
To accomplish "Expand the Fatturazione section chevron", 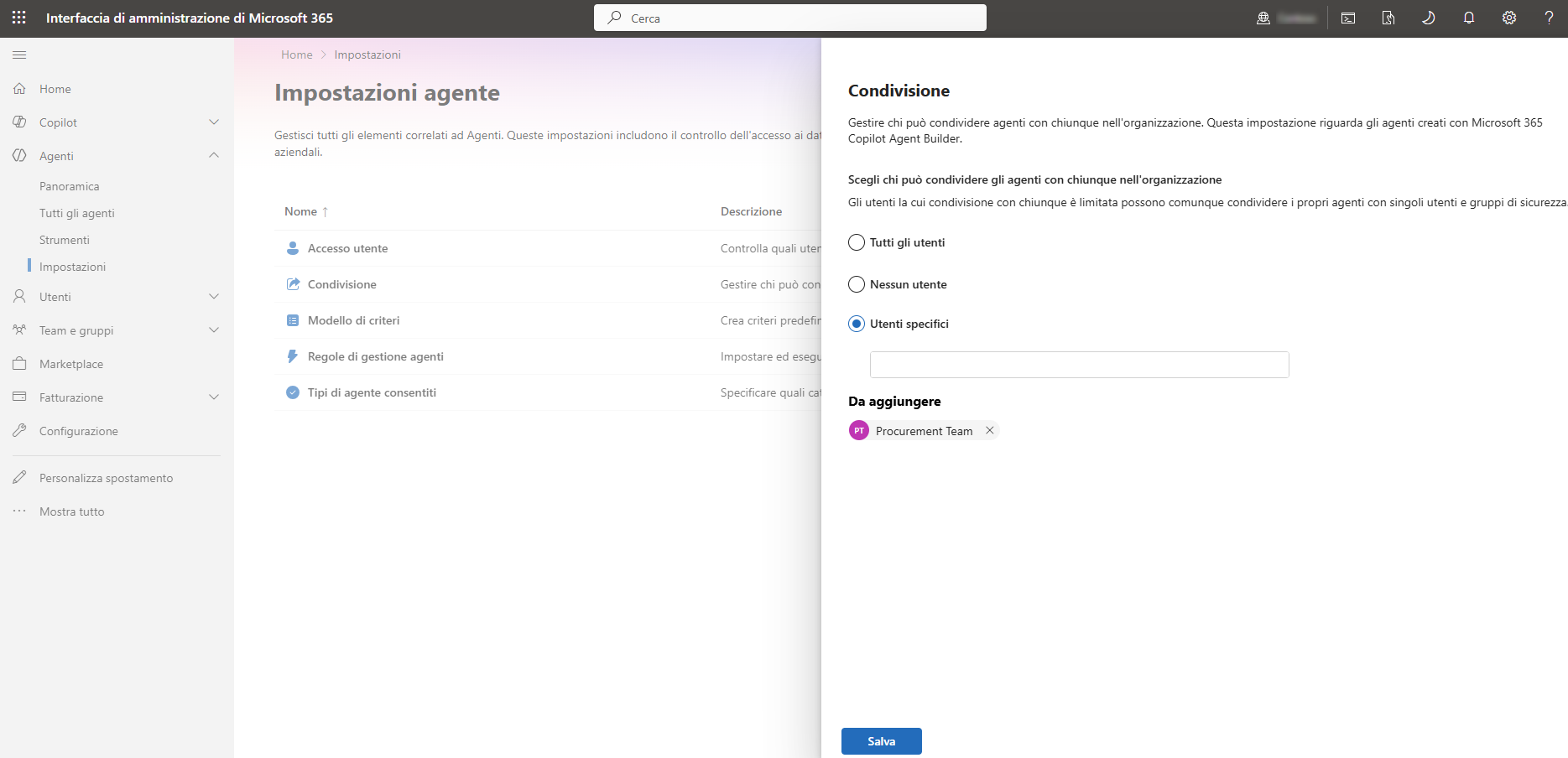I will click(214, 397).
